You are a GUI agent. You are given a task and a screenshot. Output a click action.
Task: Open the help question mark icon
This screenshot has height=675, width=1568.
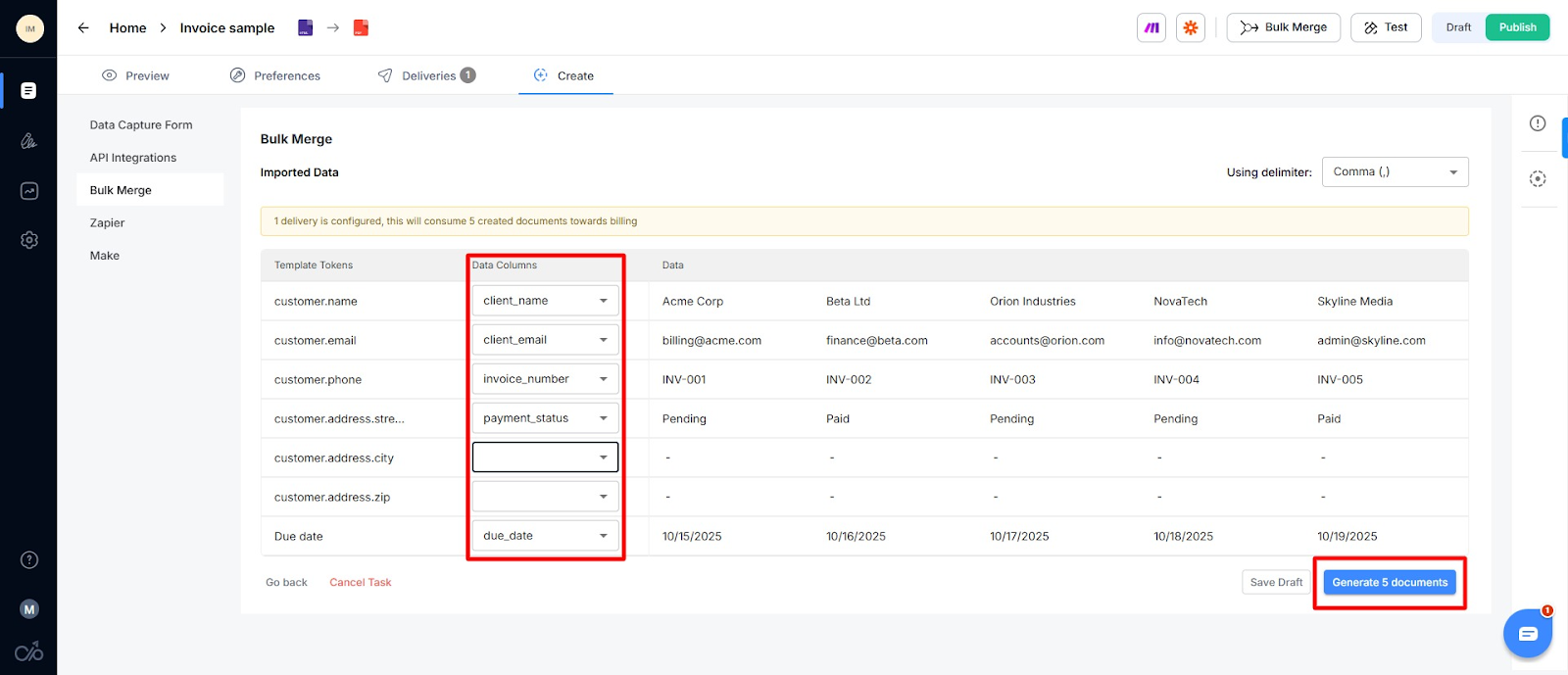pyautogui.click(x=29, y=560)
